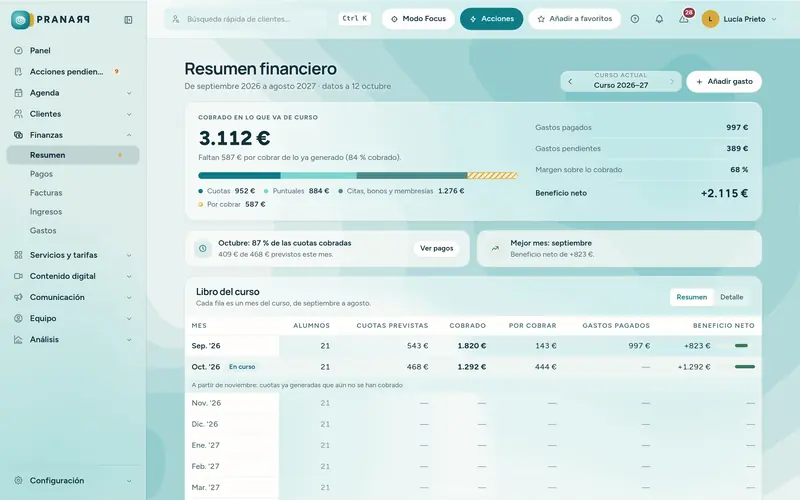Click the Clientes people icon

[x=18, y=114]
